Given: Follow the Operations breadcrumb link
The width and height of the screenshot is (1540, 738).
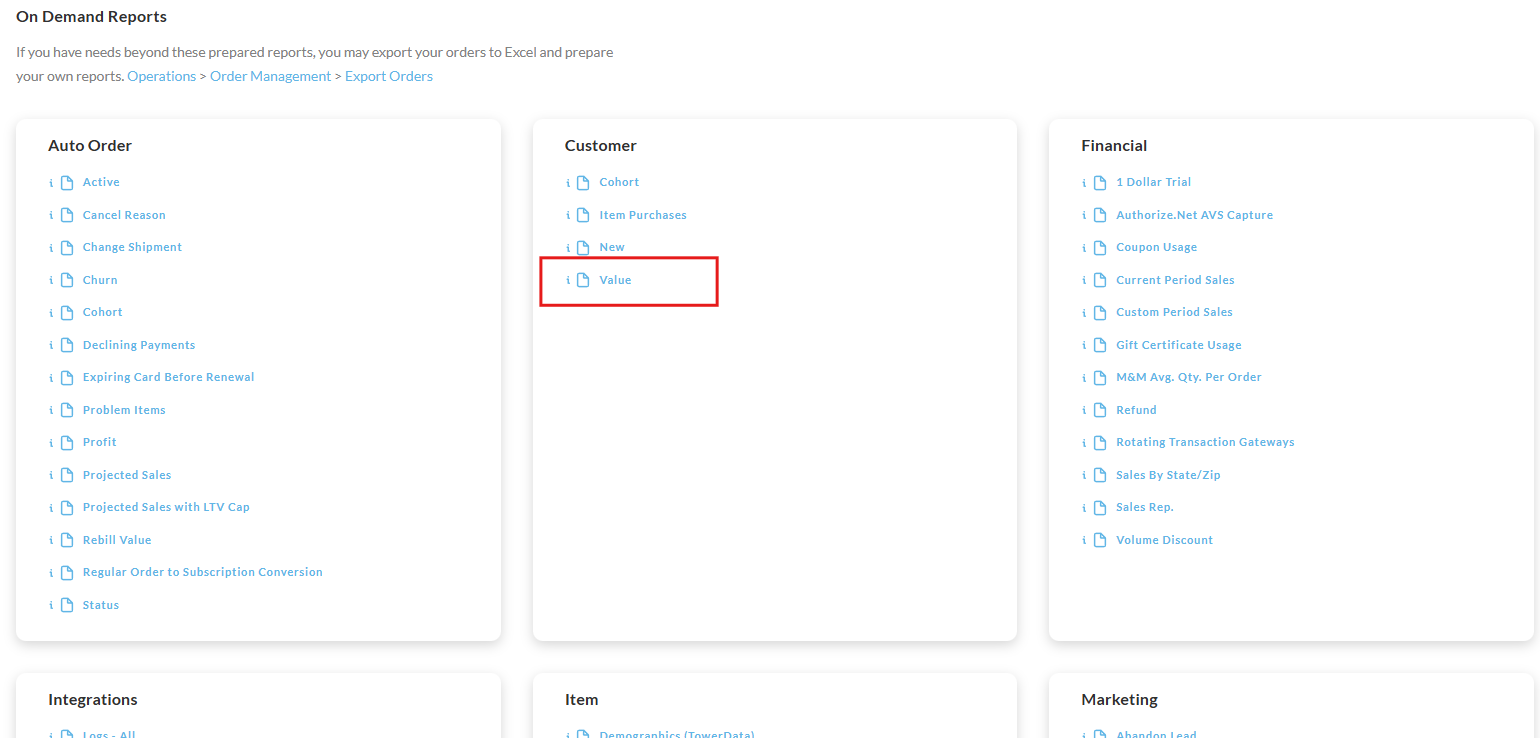Looking at the screenshot, I should tap(162, 76).
